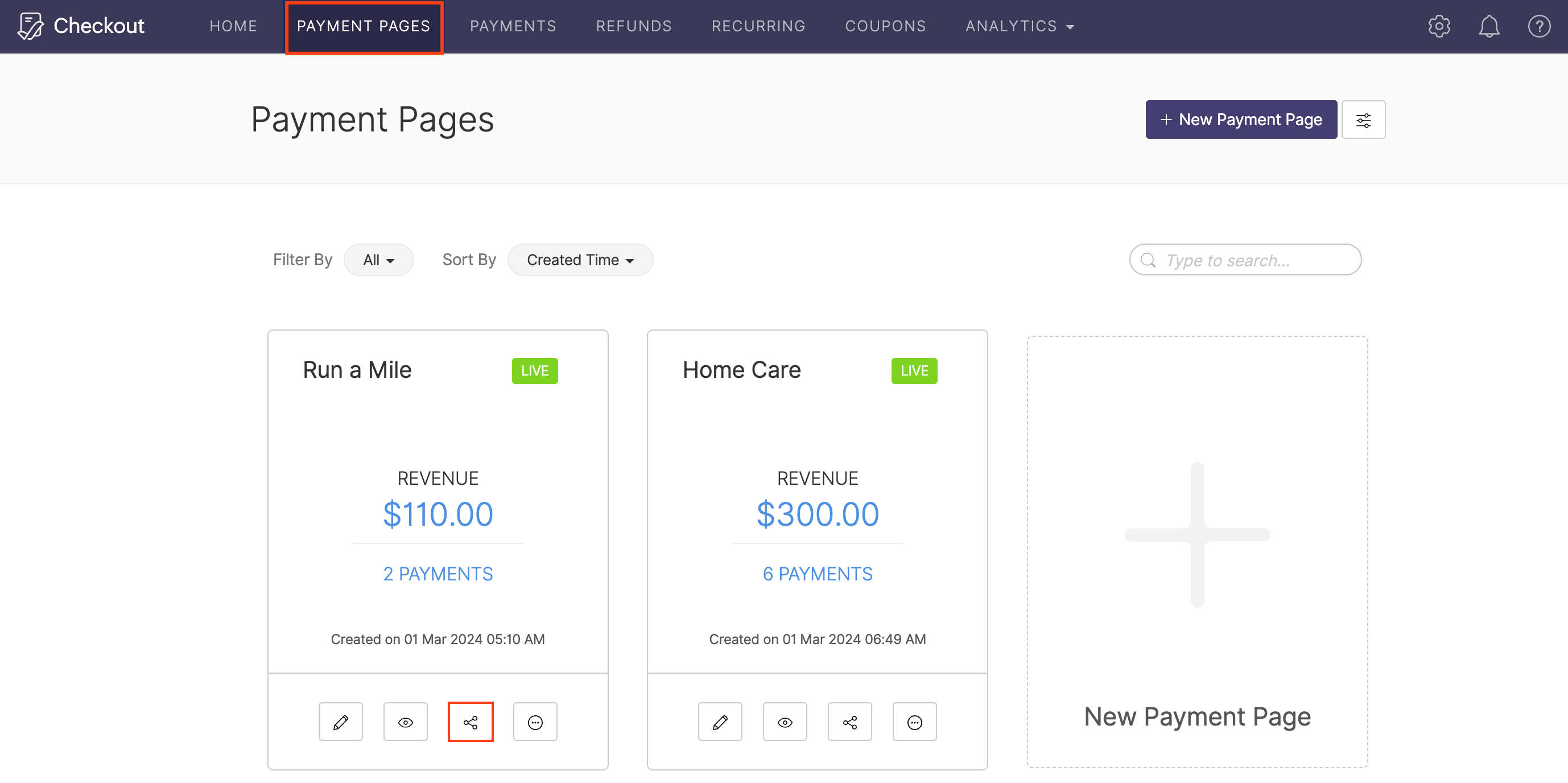This screenshot has width=1568, height=783.
Task: Click the share icon on Run a Mile
Action: (x=472, y=722)
